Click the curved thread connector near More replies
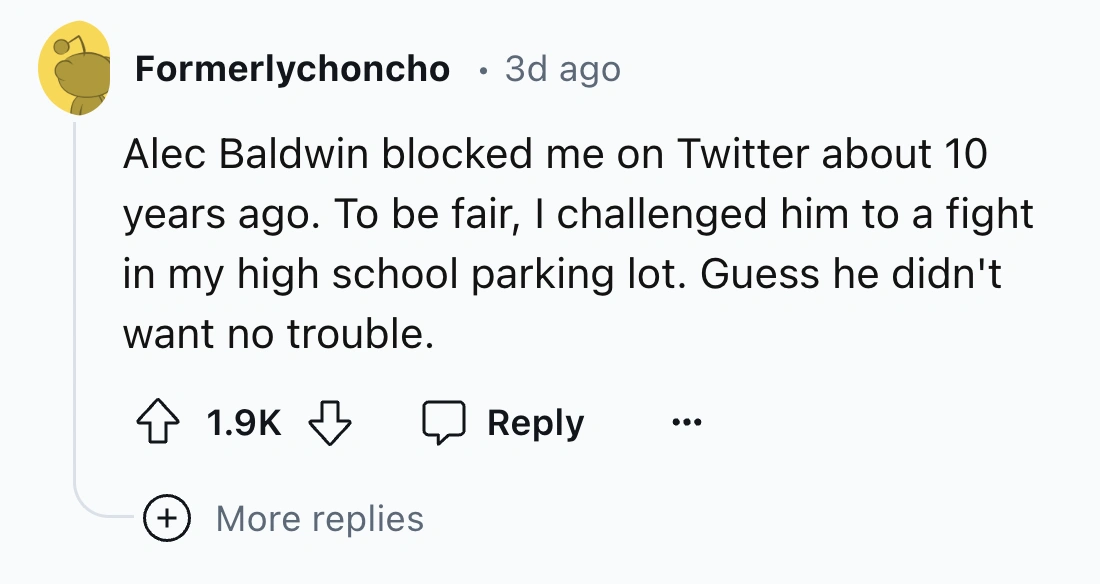The height and width of the screenshot is (584, 1100). pos(95,508)
